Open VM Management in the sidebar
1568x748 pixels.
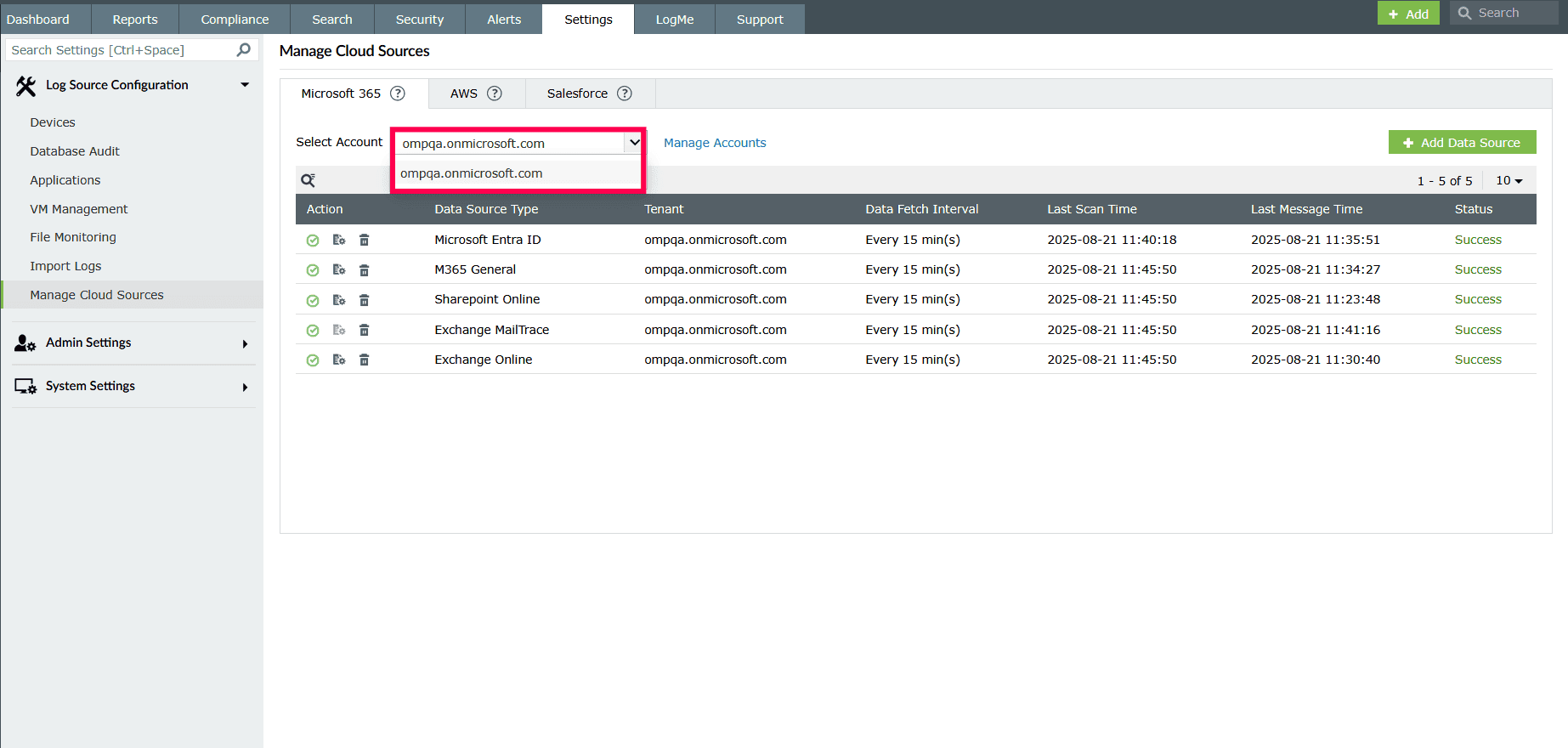(x=79, y=209)
